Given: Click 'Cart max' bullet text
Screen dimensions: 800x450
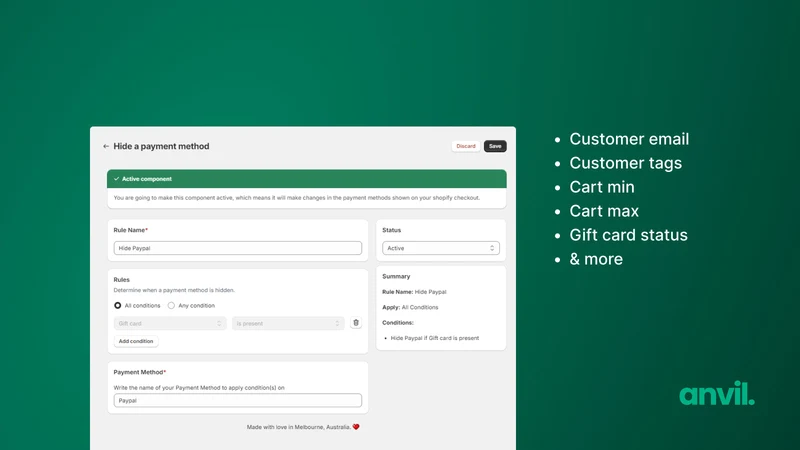Looking at the screenshot, I should (604, 211).
